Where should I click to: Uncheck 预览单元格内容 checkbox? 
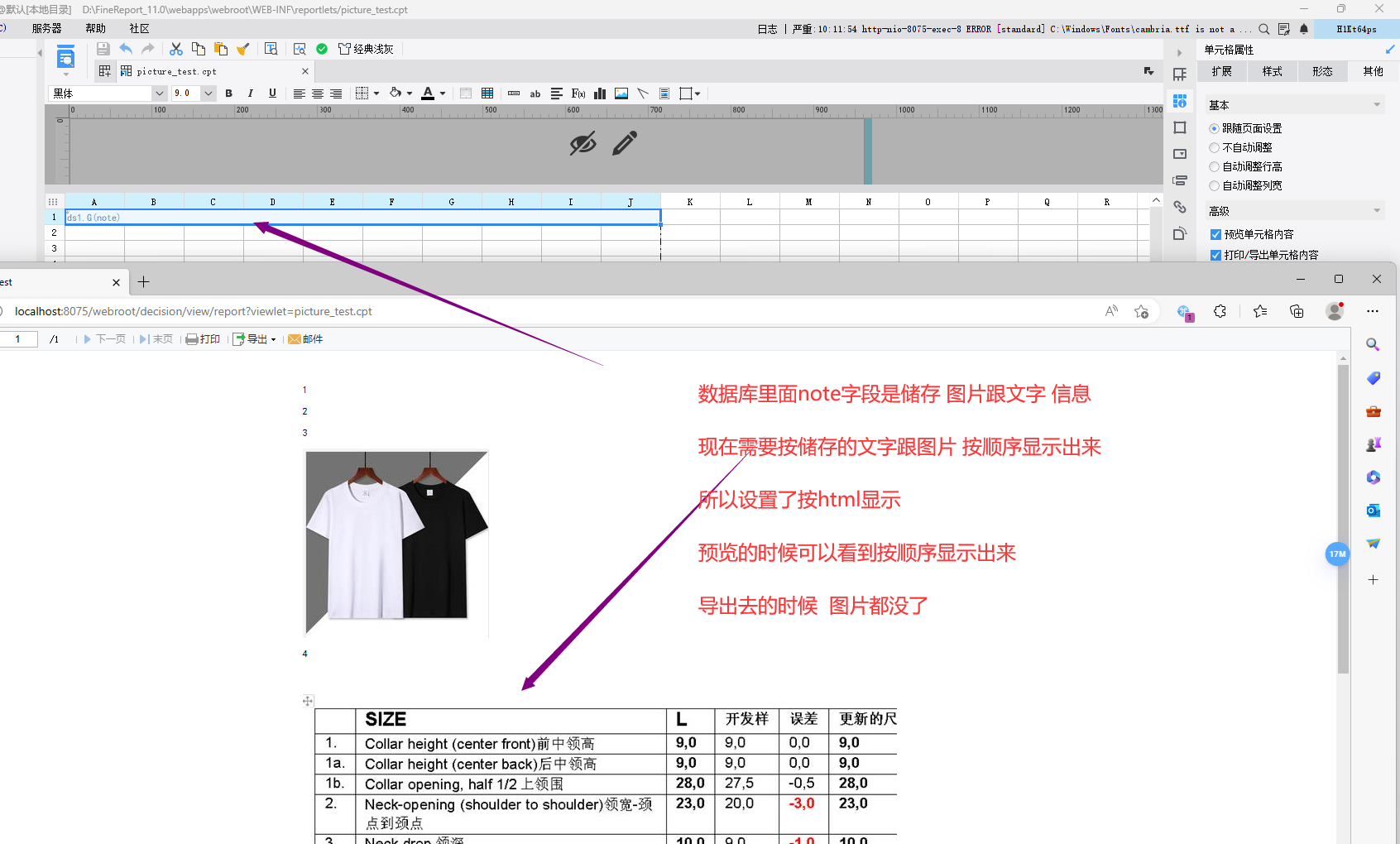(x=1215, y=234)
